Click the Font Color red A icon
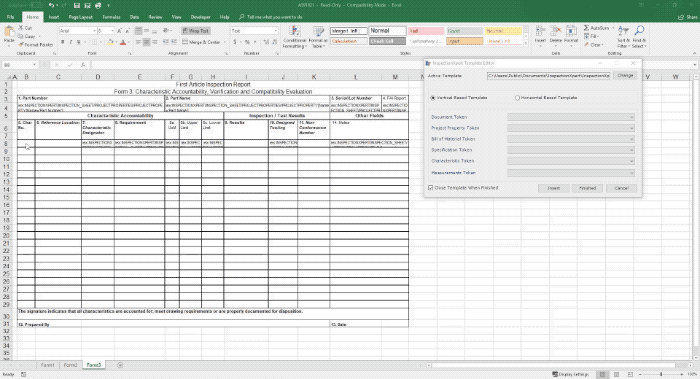700x379 pixels. pyautogui.click(x=123, y=42)
